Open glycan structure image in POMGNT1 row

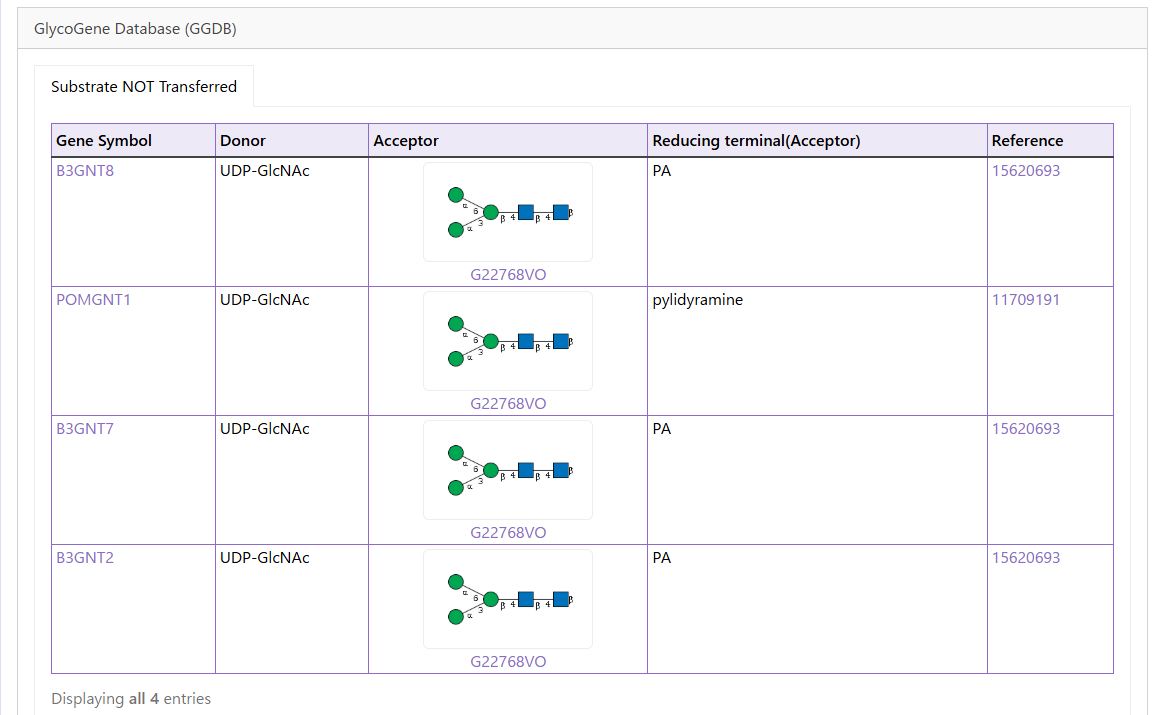click(x=508, y=341)
